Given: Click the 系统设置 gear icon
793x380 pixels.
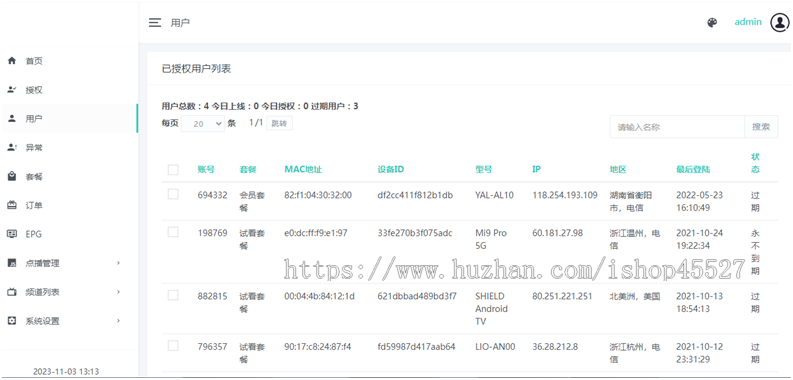Looking at the screenshot, I should point(12,321).
